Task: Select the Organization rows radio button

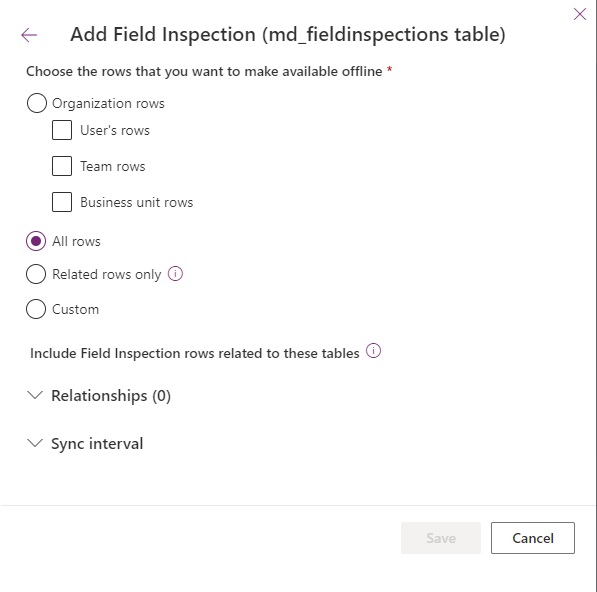Action: (37, 103)
